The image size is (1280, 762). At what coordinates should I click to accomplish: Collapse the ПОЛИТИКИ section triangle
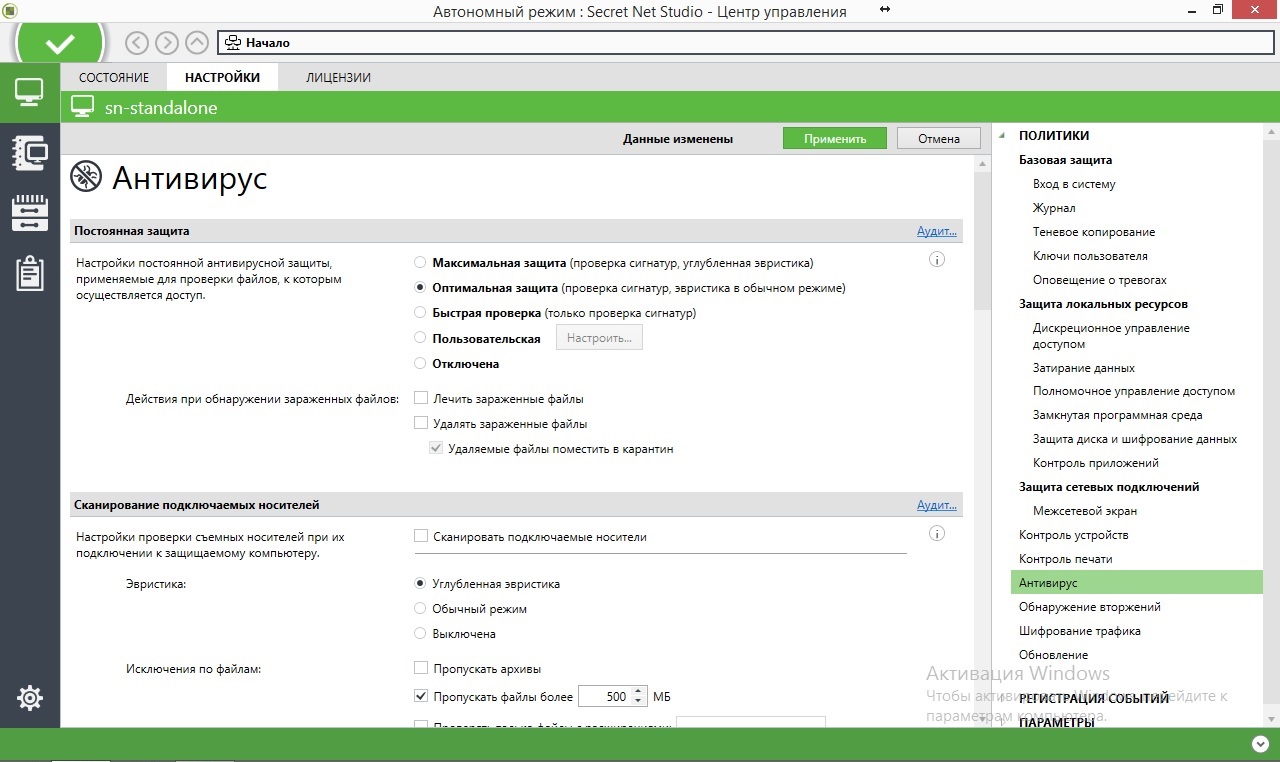1003,136
